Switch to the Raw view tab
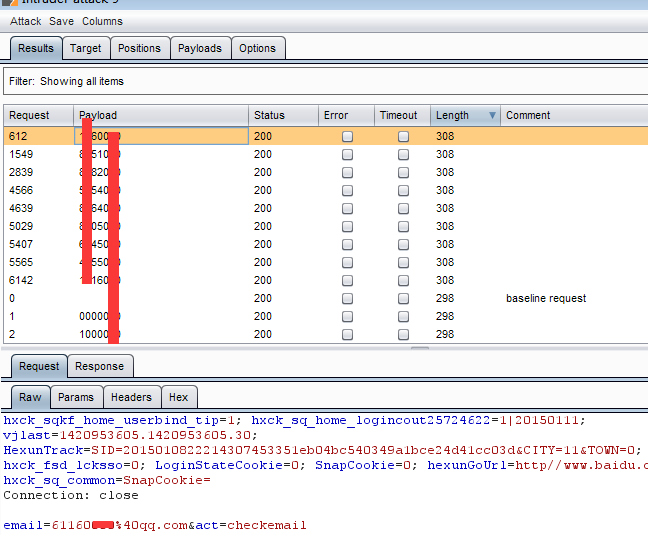Viewport: 648px width, 535px height. coord(30,397)
